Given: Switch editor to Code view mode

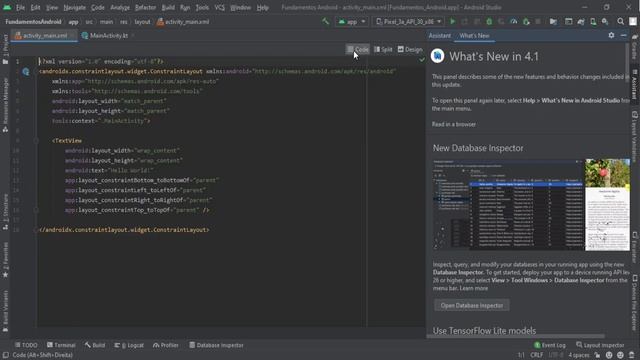Looking at the screenshot, I should pyautogui.click(x=358, y=49).
